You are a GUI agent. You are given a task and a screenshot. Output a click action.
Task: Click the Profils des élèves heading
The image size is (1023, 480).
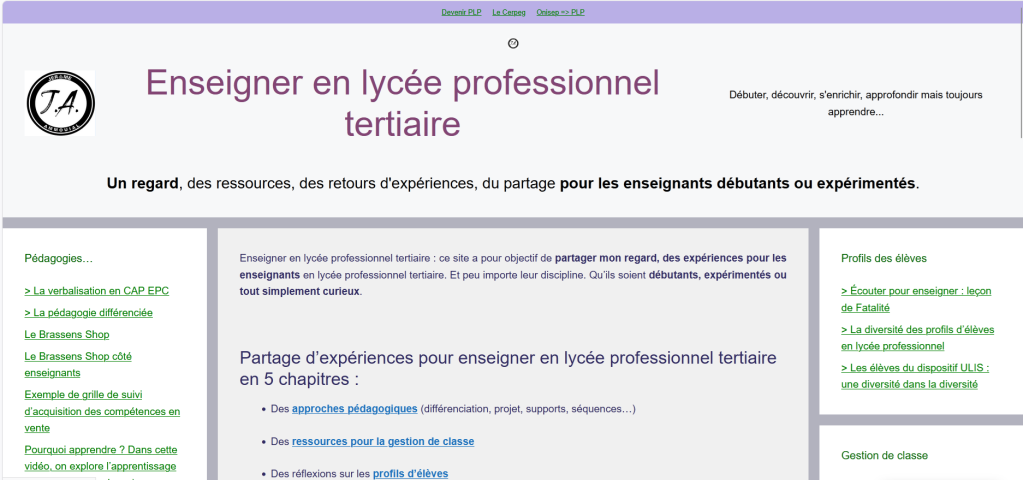pos(884,258)
